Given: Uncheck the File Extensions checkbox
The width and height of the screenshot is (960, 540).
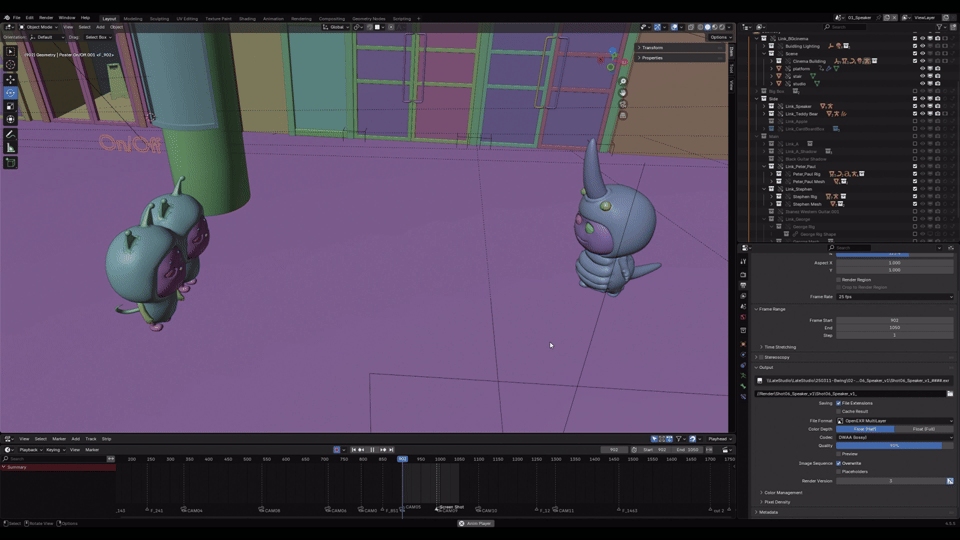Looking at the screenshot, I should 838,403.
